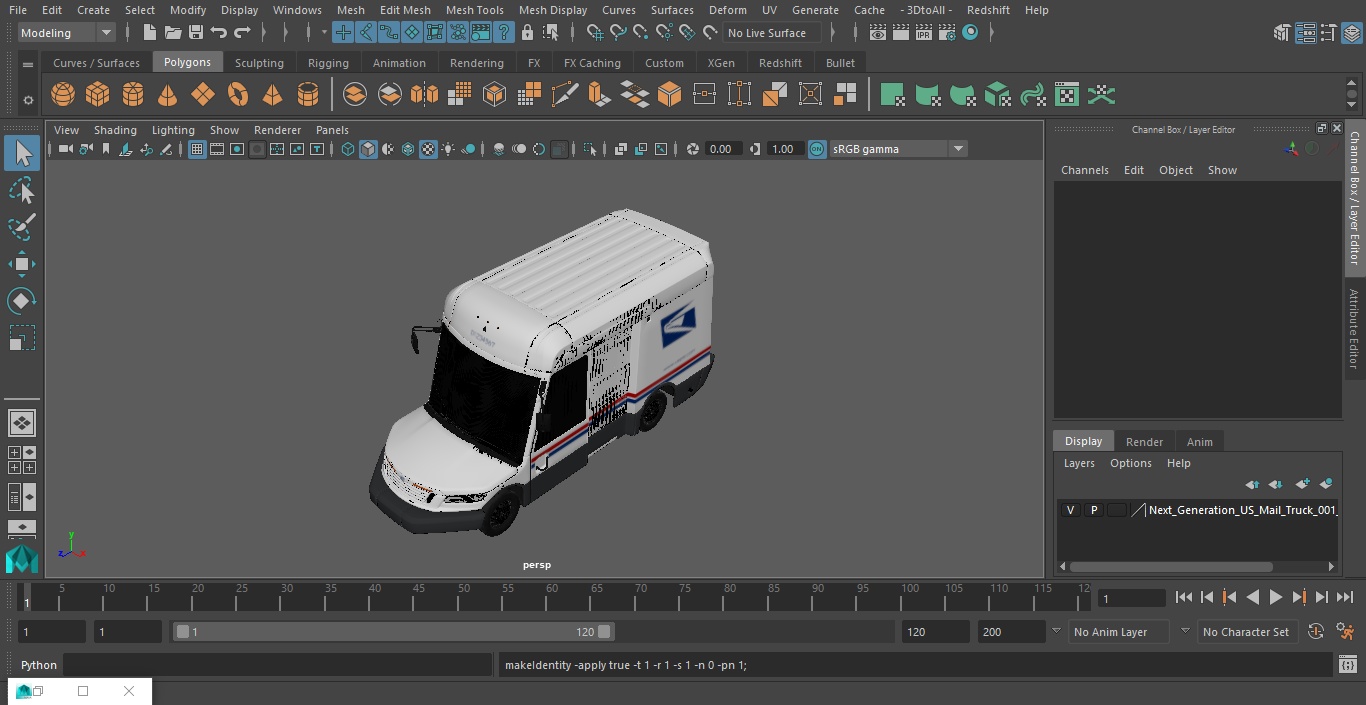The width and height of the screenshot is (1366, 705).
Task: Switch to the Render layer tab
Action: coord(1144,442)
